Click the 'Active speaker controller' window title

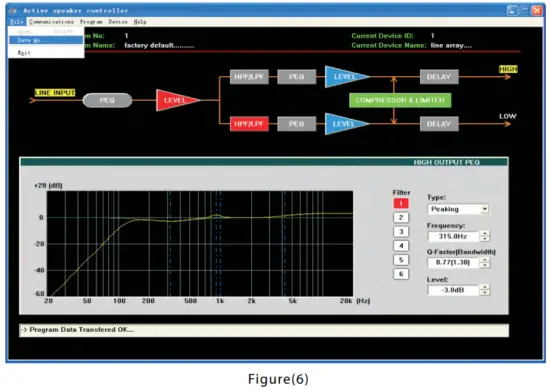coord(76,11)
